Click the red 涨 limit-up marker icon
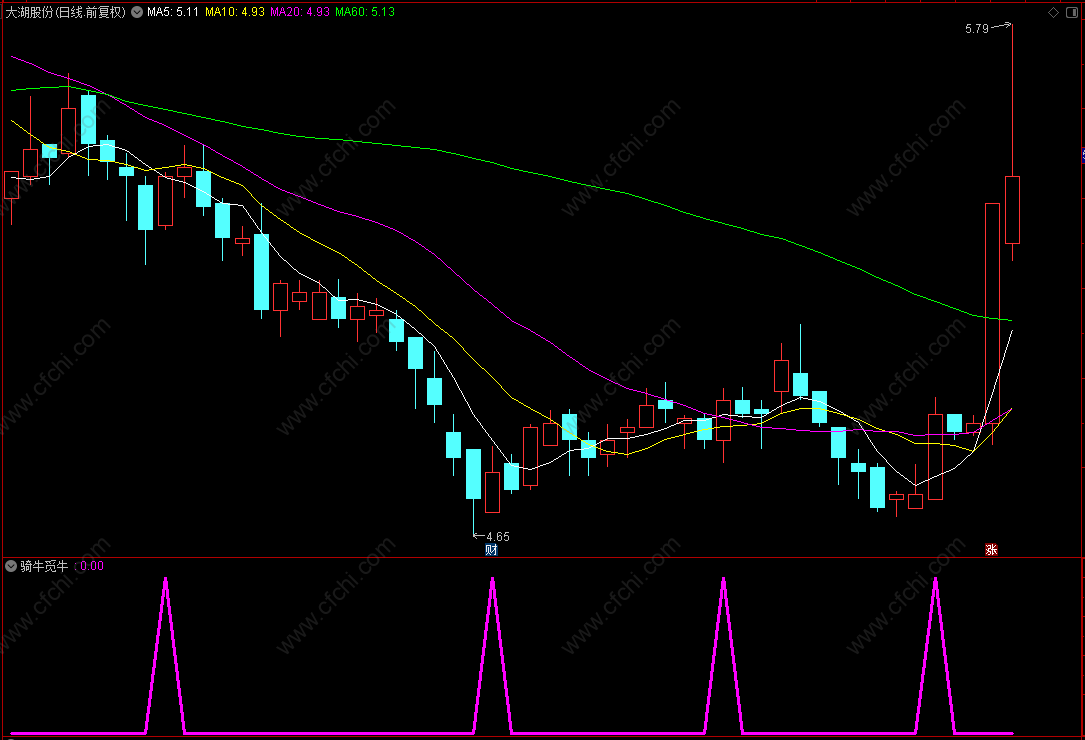Screen dimensions: 1085x740 click(x=991, y=550)
